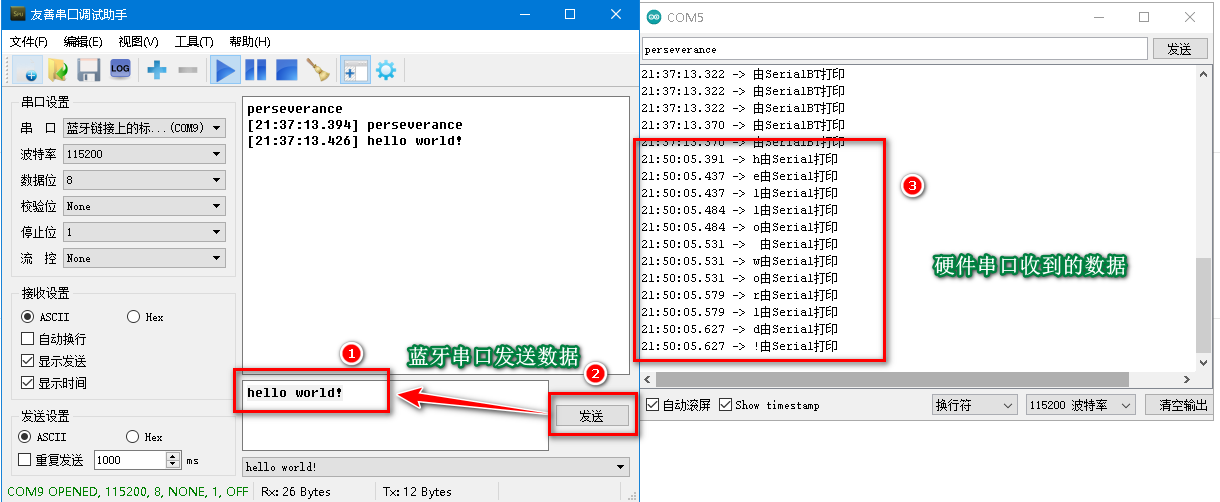Click the COM5 window Arduino icon
Screen dimensions: 1220x502
[x=654, y=17]
